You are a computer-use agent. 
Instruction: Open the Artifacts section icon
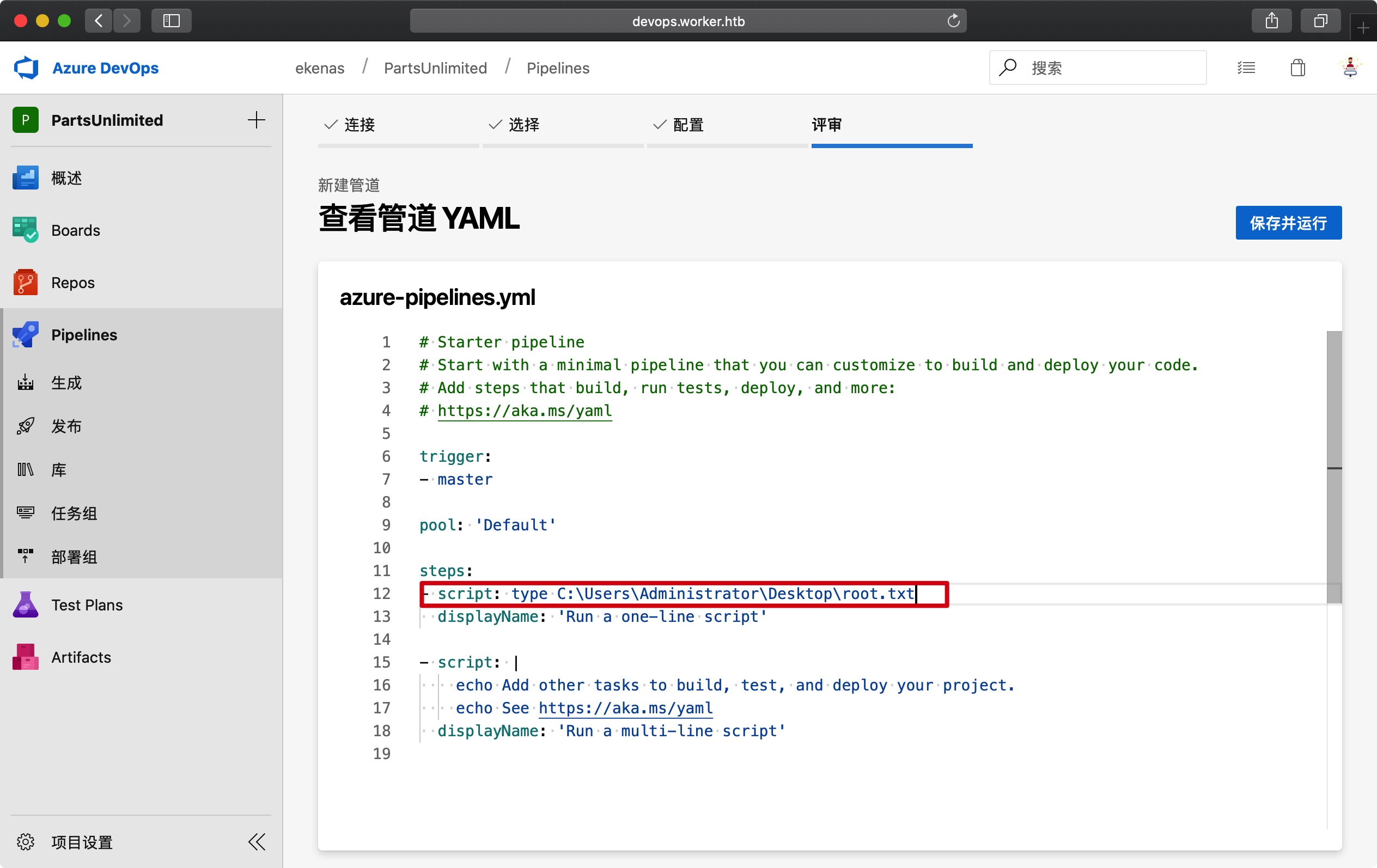[x=25, y=657]
